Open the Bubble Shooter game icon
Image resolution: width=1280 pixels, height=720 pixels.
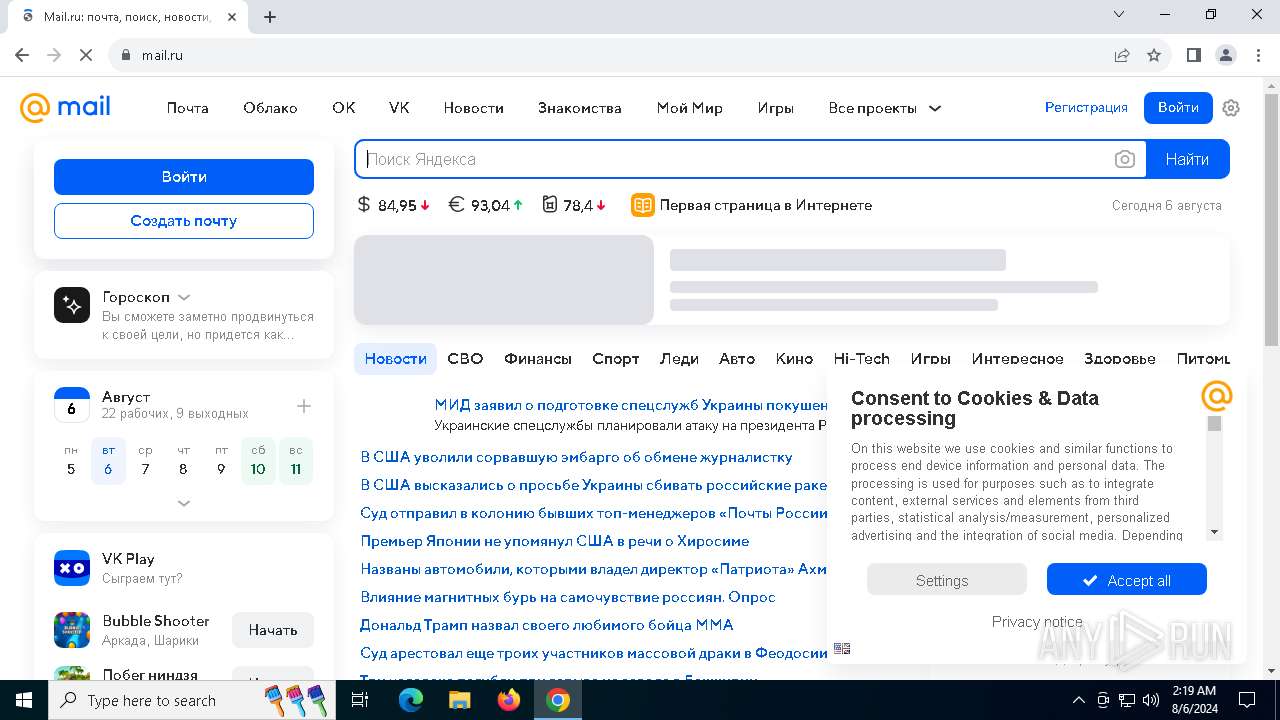[x=72, y=630]
